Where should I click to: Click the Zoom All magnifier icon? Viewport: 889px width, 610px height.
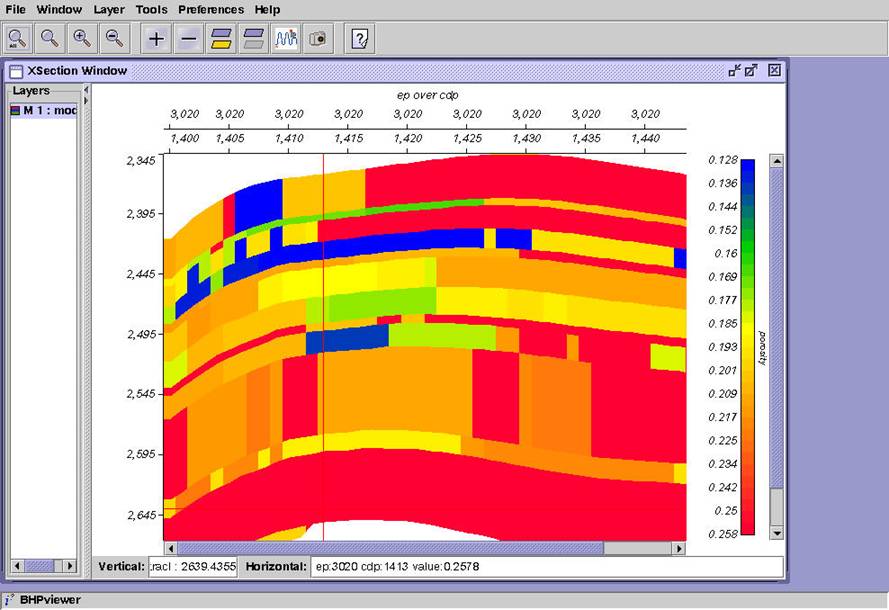[x=17, y=39]
